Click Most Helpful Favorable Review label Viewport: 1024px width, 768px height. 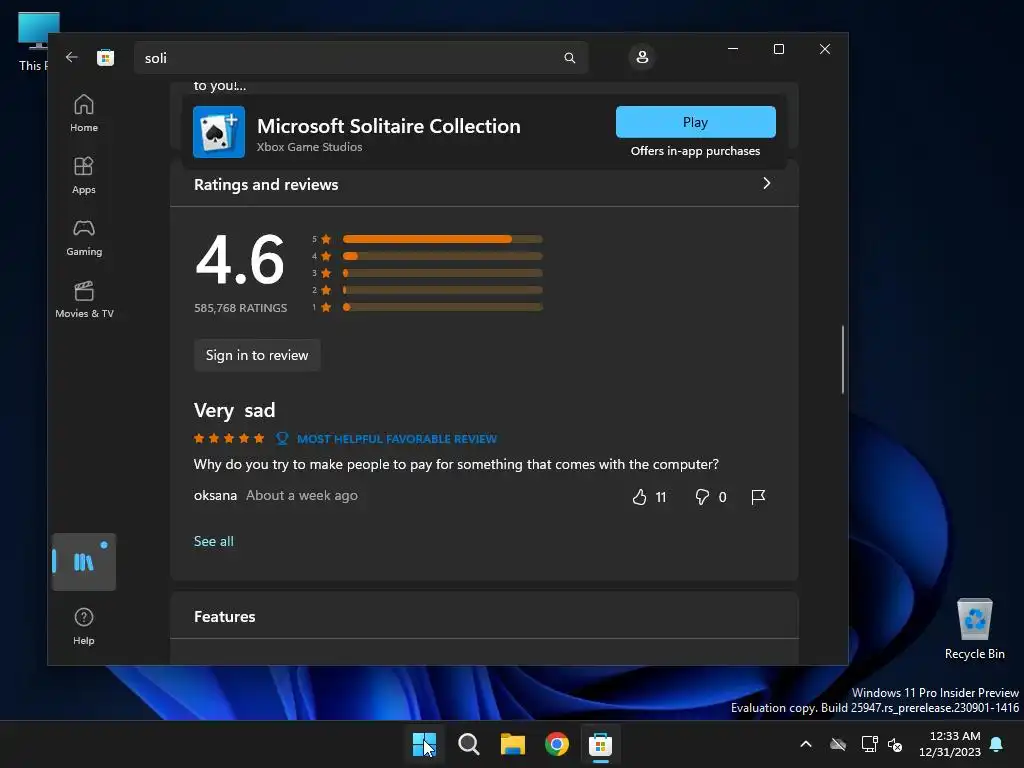click(396, 439)
